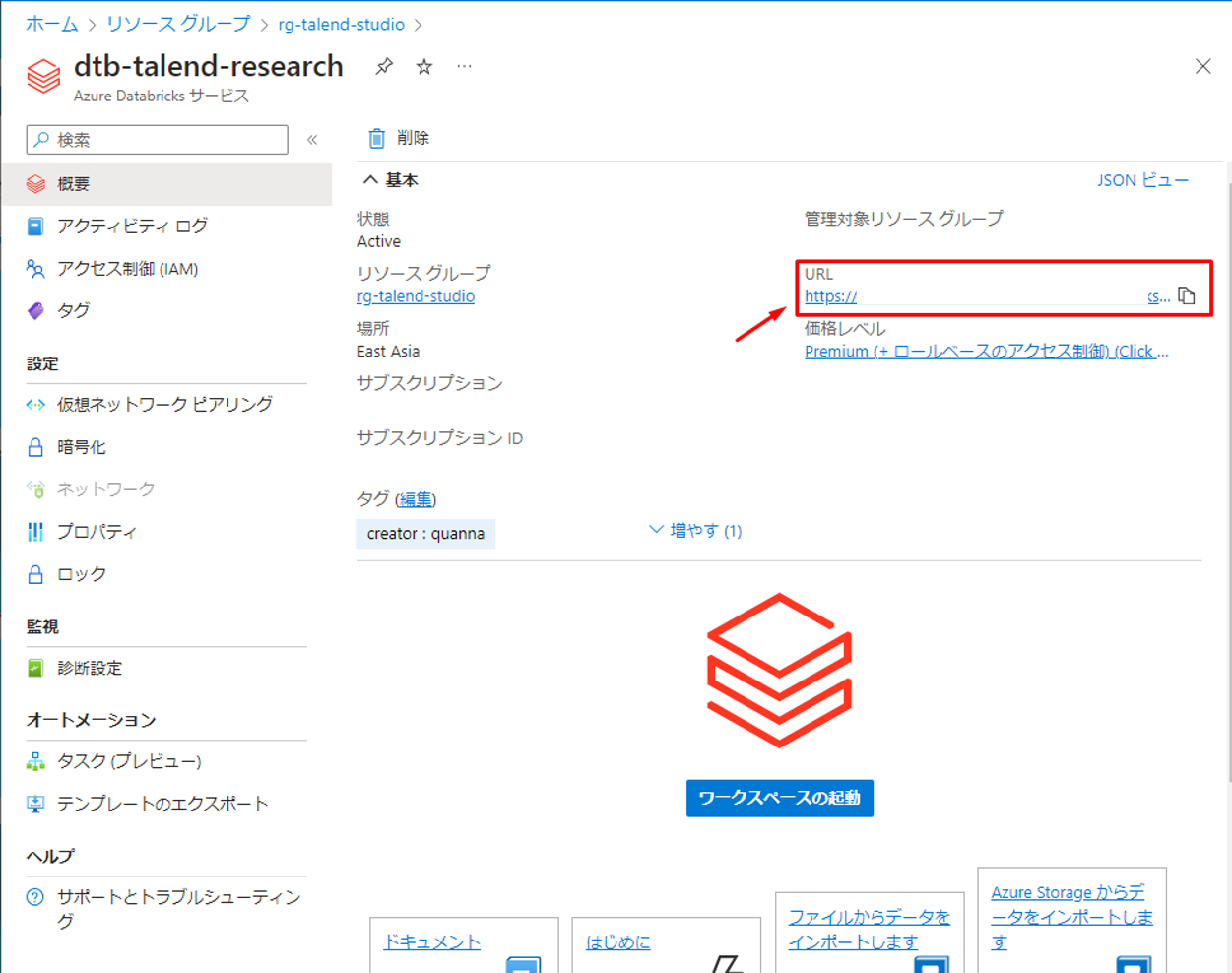Open アクセス制御 (IAM) menu item

coord(127,268)
